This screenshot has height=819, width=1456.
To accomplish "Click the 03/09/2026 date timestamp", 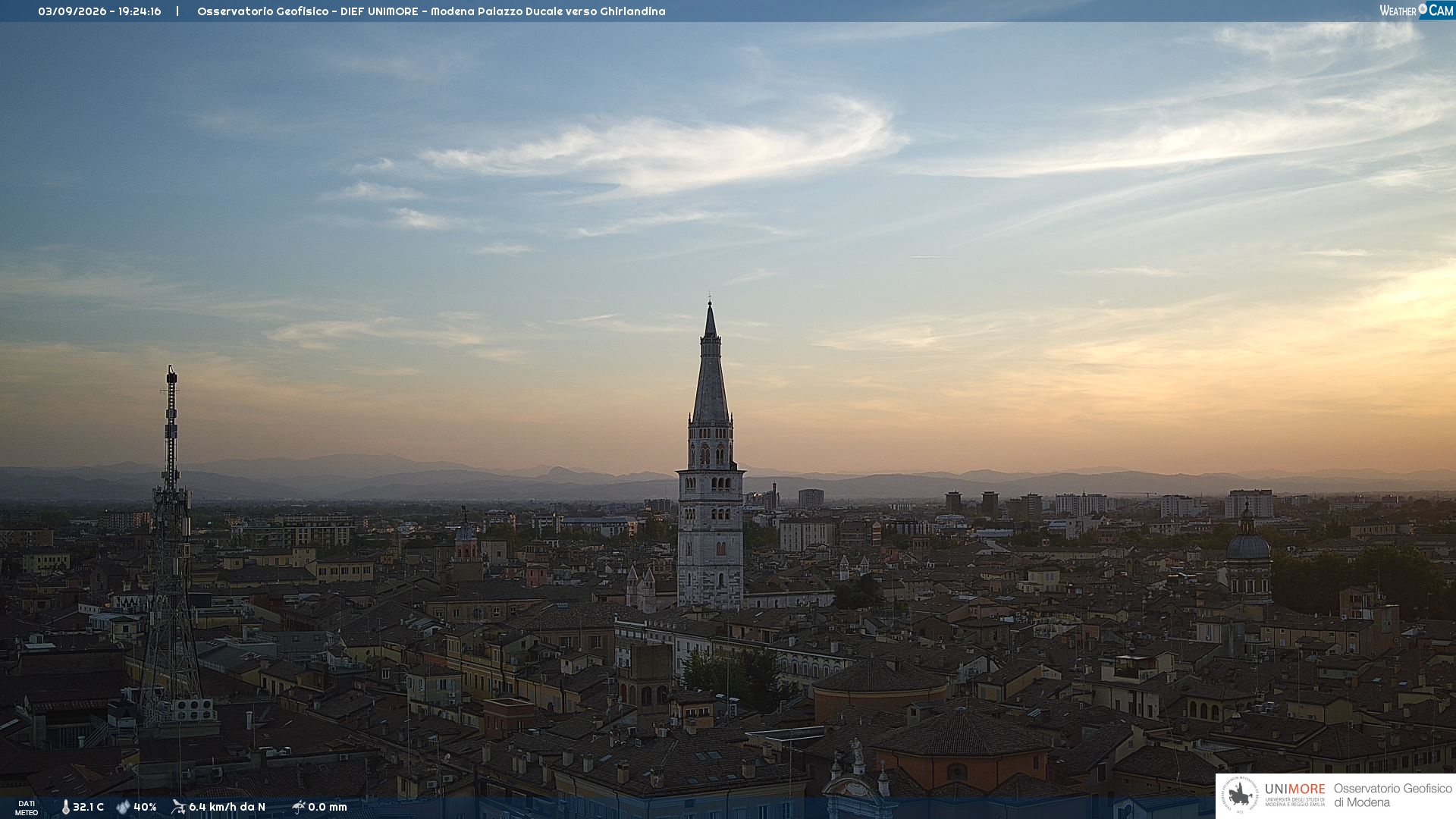I will (x=72, y=11).
